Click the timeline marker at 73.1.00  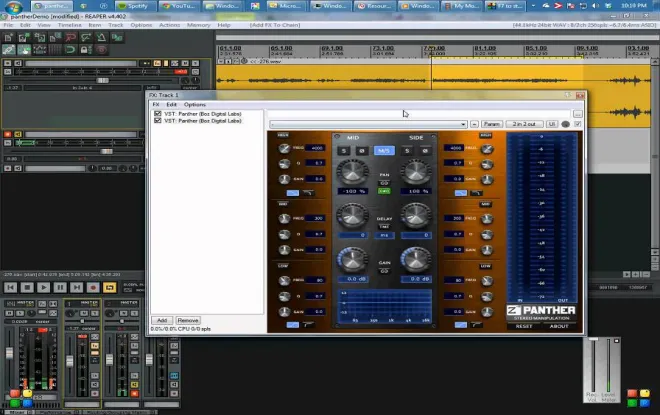383,51
